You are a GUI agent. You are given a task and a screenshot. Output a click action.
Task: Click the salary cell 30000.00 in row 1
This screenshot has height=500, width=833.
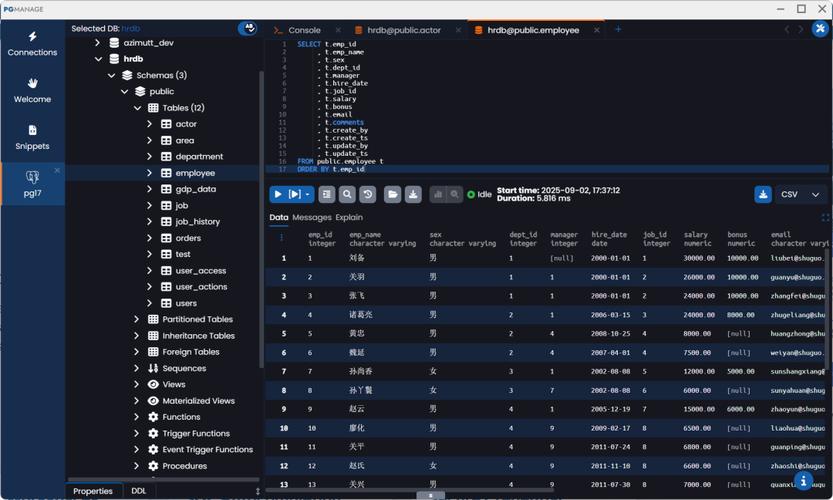[699, 258]
